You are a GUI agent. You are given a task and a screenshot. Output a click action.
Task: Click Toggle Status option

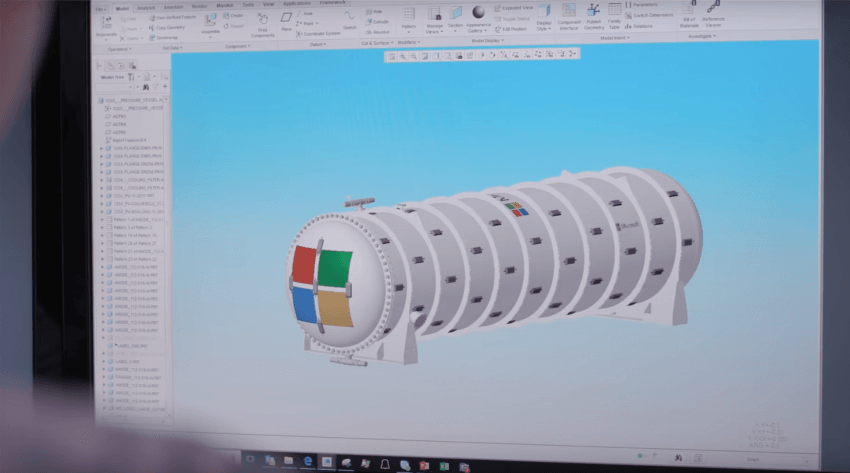[x=512, y=19]
